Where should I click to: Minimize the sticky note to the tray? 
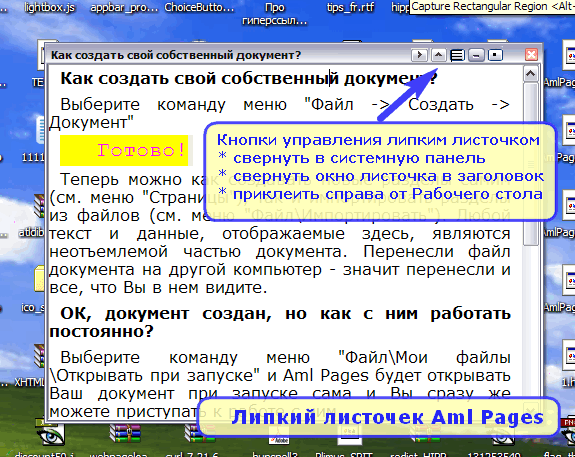476,55
